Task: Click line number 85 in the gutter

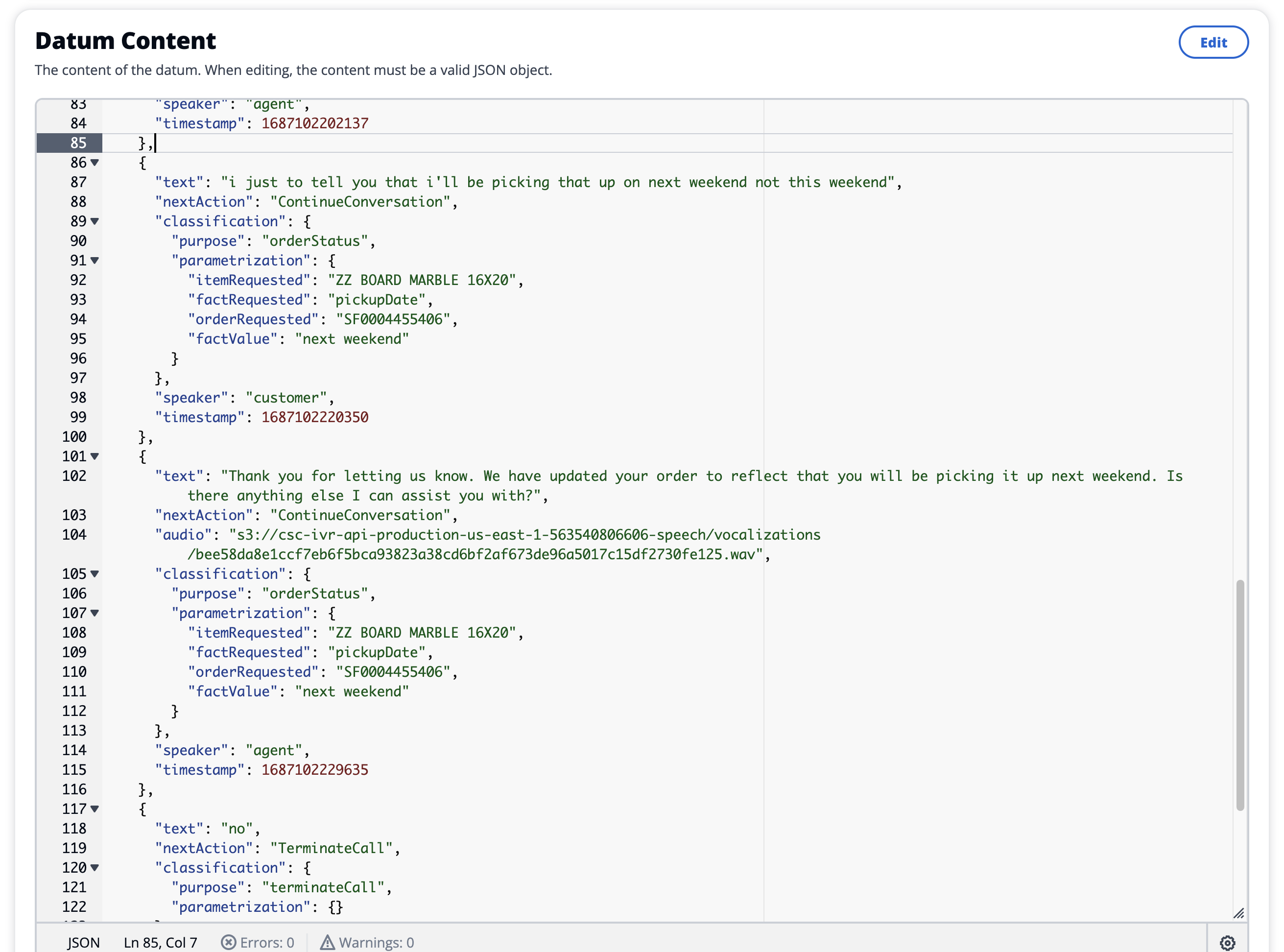Action: 78,143
